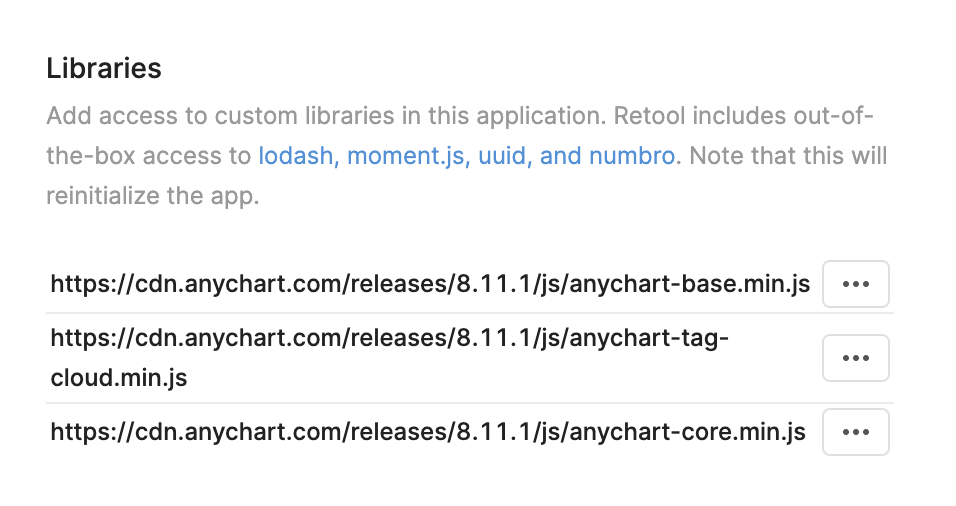
Task: Click 8.11.1 version in the tag-cloud URL
Action: (x=493, y=338)
